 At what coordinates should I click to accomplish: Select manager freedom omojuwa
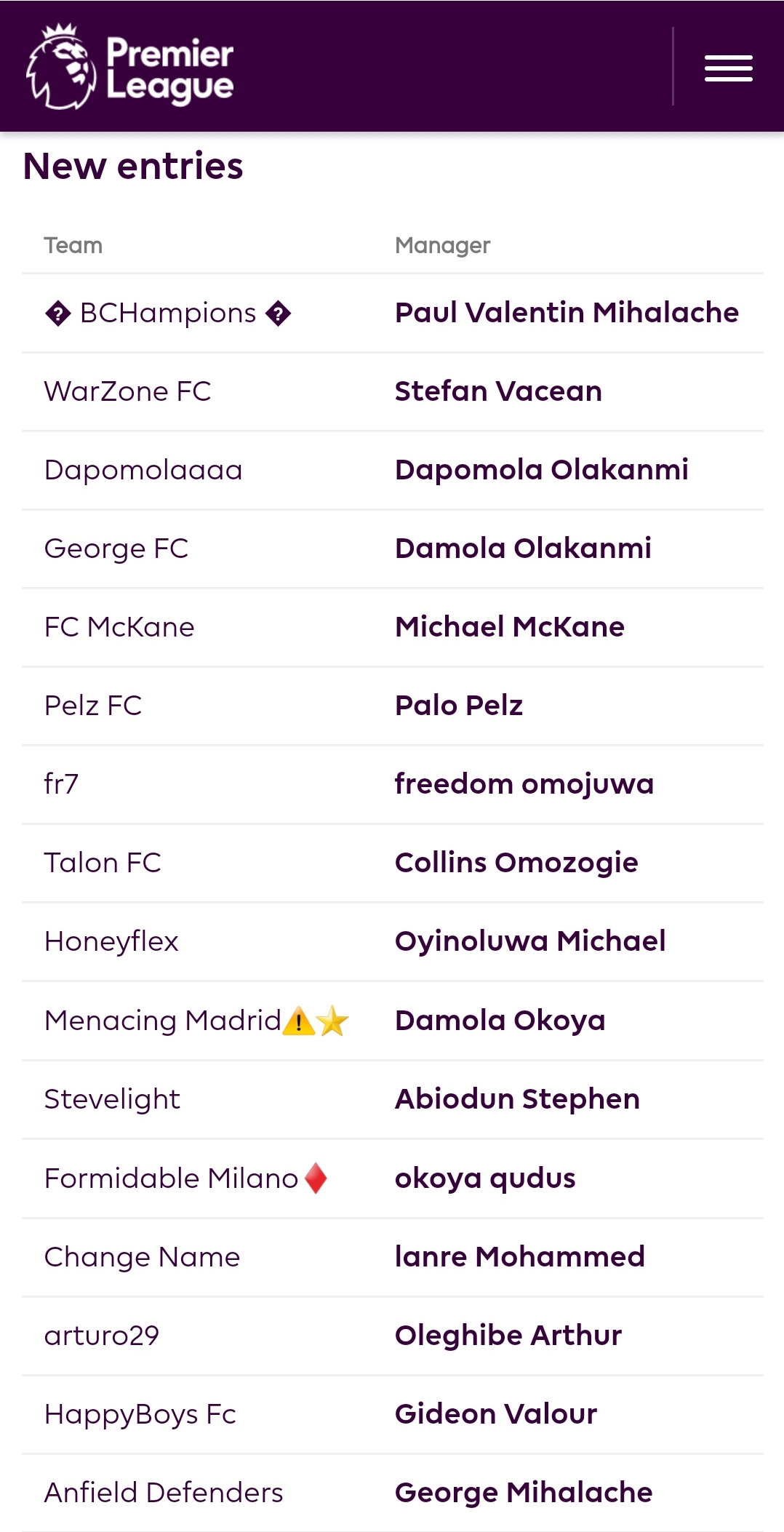[x=524, y=784]
